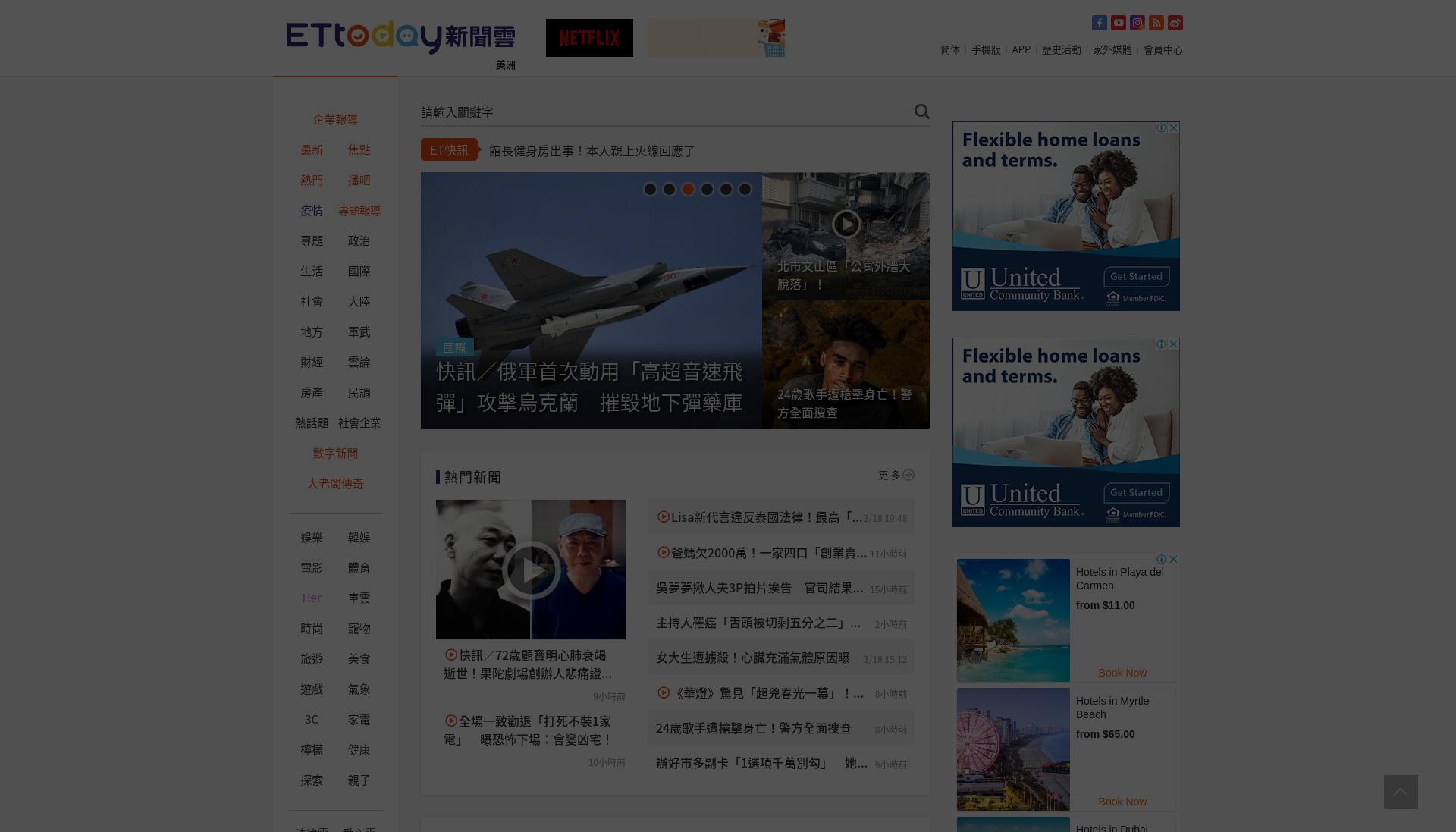1456x832 pixels.
Task: Open the Instagram social icon
Action: click(1137, 23)
